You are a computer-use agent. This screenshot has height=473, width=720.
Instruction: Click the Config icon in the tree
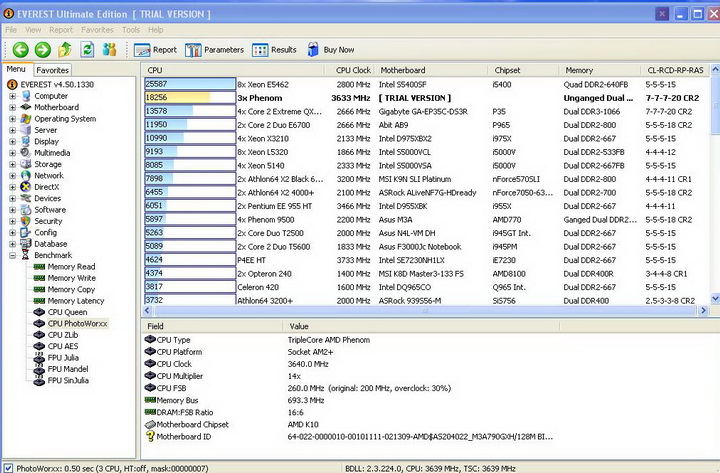click(26, 232)
